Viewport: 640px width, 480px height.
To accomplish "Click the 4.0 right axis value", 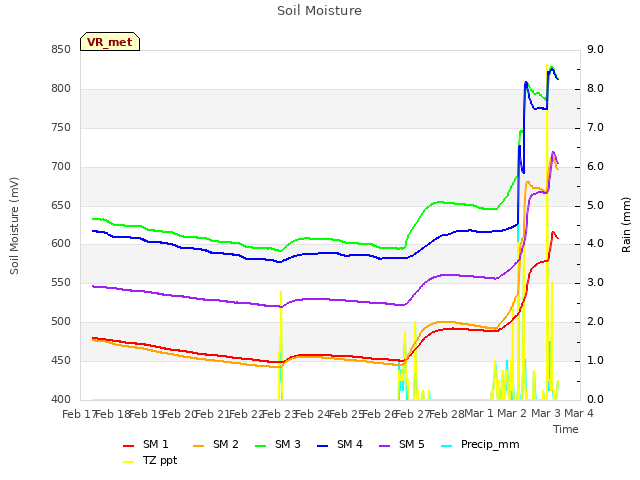I will click(x=596, y=244).
